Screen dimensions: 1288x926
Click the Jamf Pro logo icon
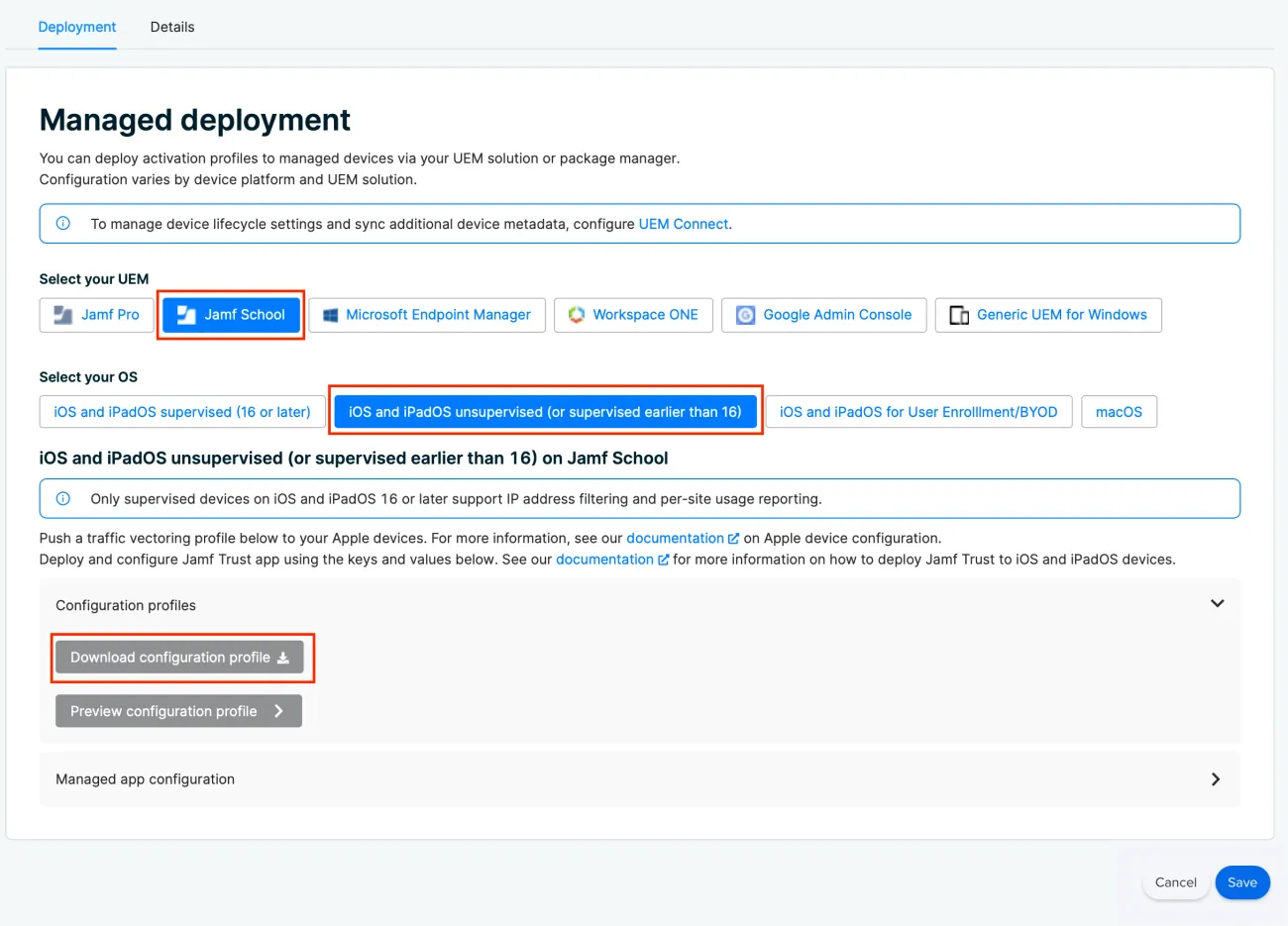[x=63, y=315]
